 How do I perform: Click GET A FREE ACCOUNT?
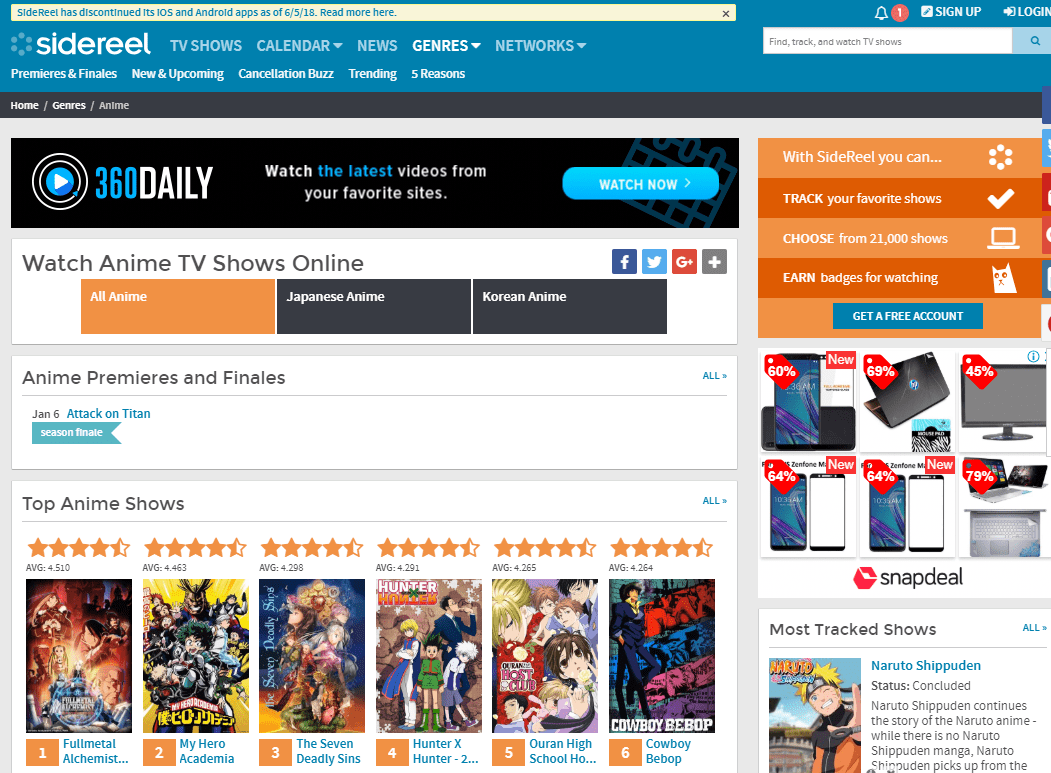click(907, 315)
